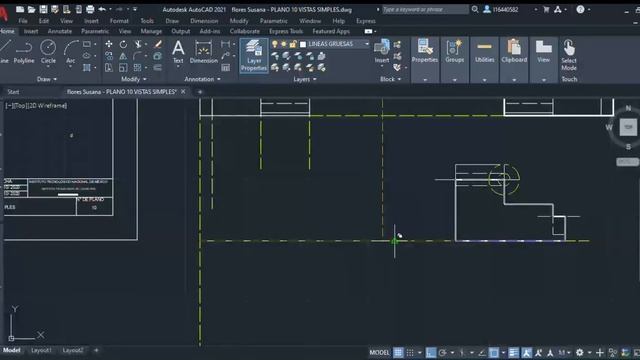Screen dimensions: 640x360
Task: Open the Properties panel button
Action: 424,51
